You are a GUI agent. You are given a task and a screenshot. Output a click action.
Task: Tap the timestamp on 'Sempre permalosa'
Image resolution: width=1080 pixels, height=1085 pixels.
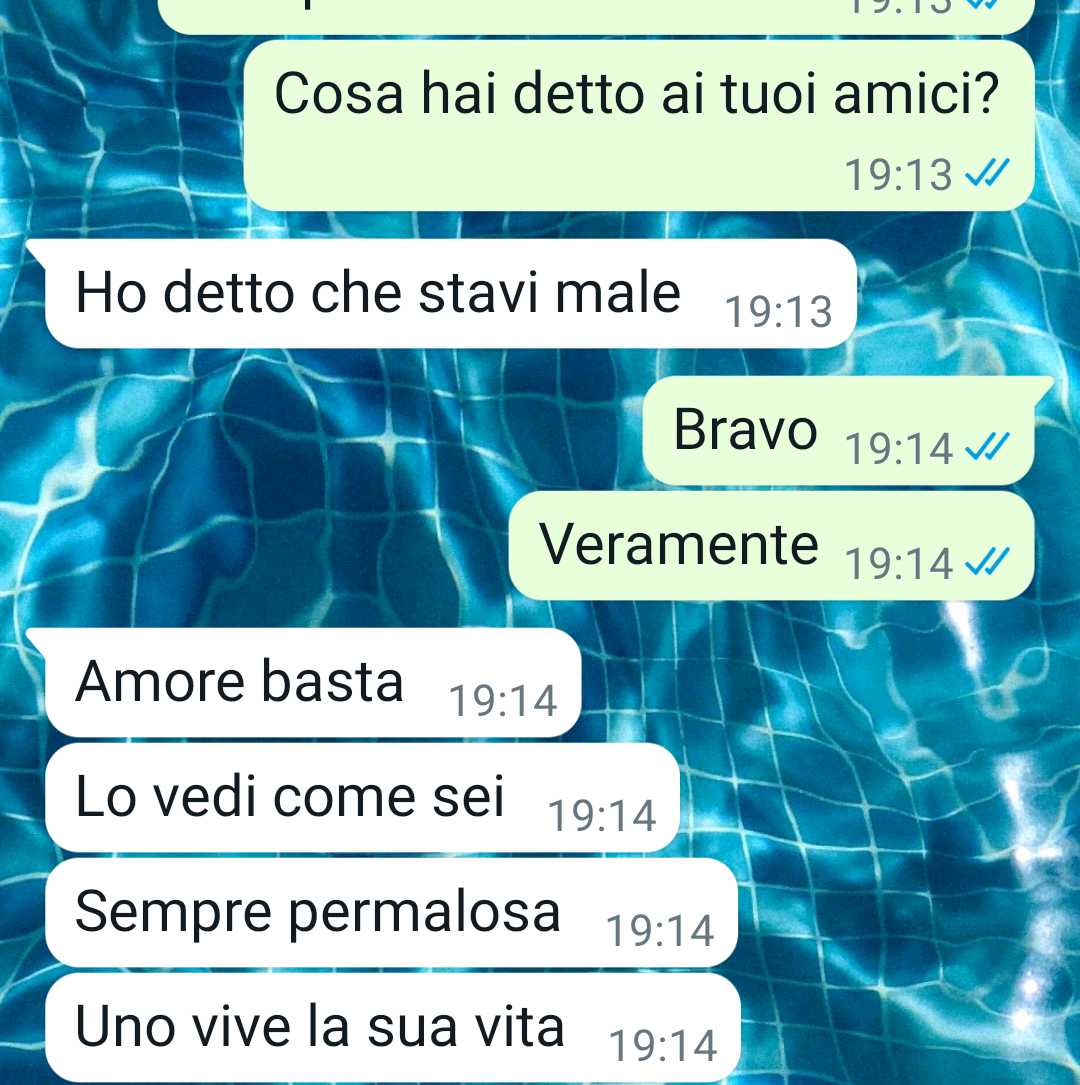[660, 931]
